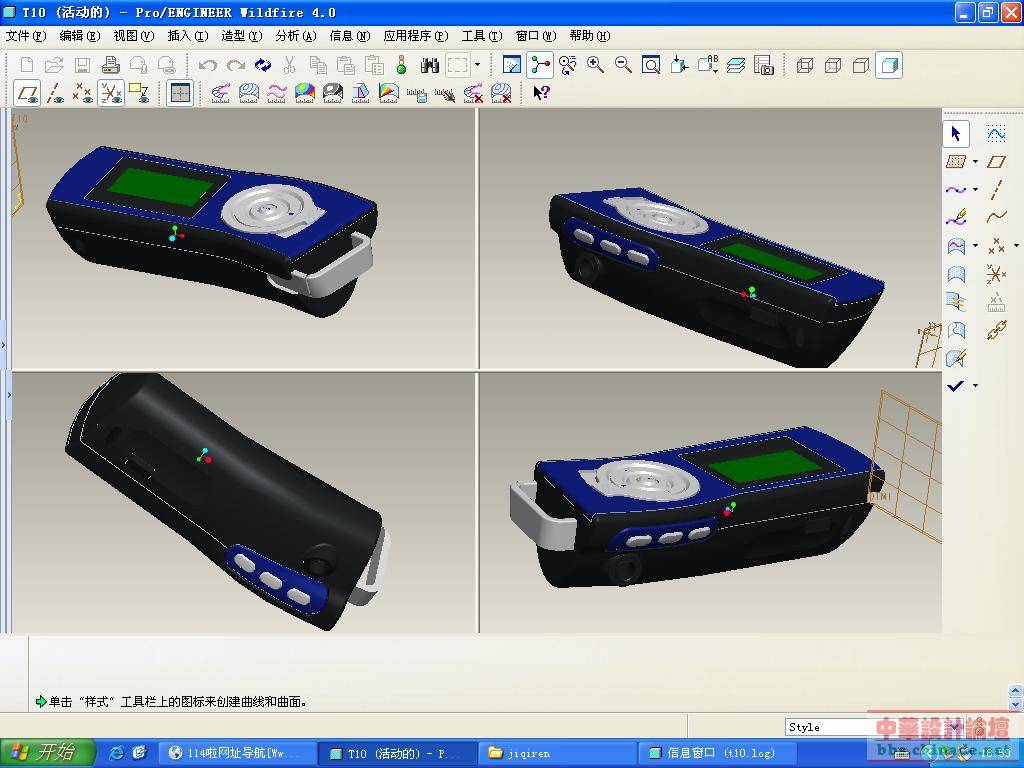Screen dimensions: 1024x768
Task: Click the Save floppy disk icon
Action: pyautogui.click(x=82, y=65)
